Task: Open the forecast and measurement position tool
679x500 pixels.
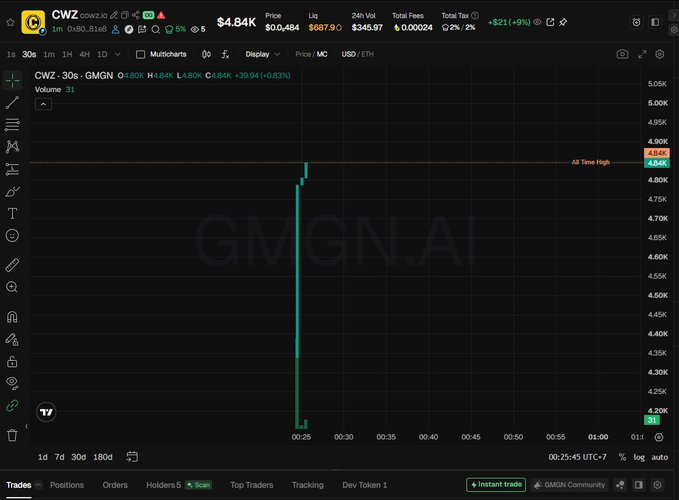Action: point(12,169)
